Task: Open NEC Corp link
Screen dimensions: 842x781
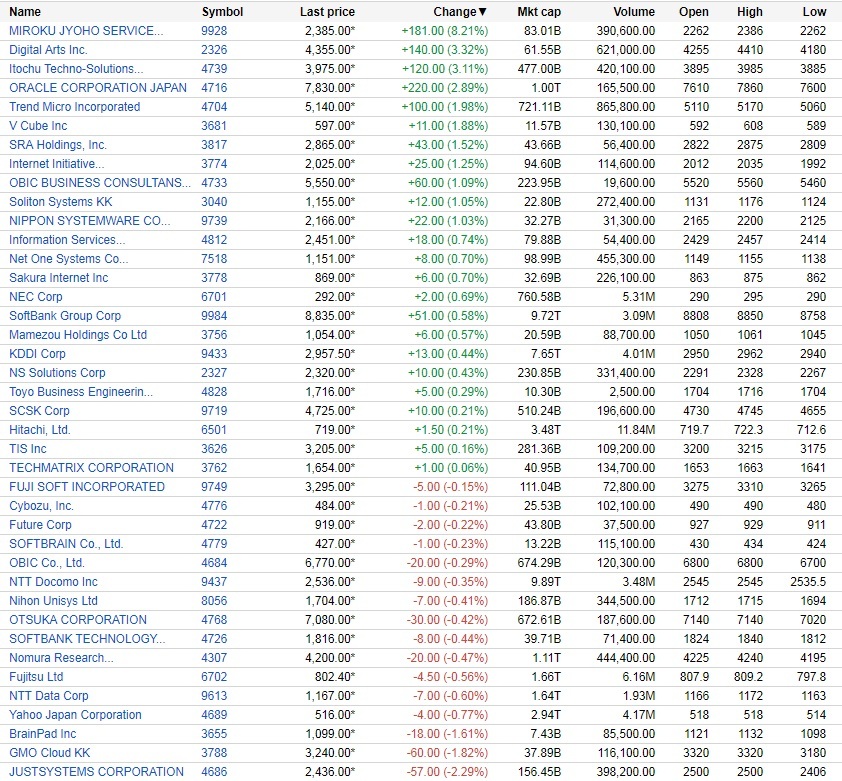Action: pos(35,297)
